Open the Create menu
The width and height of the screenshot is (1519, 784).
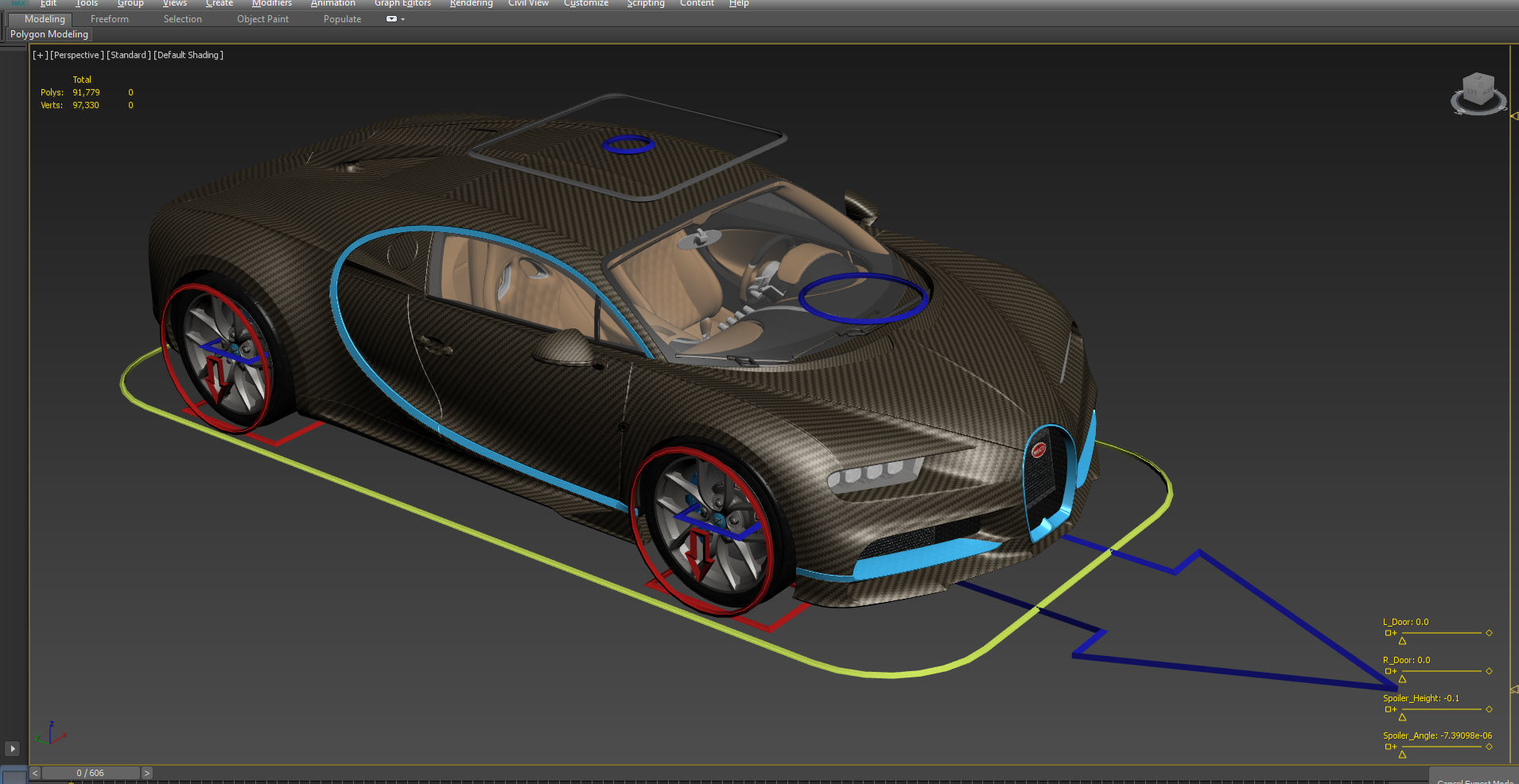219,3
